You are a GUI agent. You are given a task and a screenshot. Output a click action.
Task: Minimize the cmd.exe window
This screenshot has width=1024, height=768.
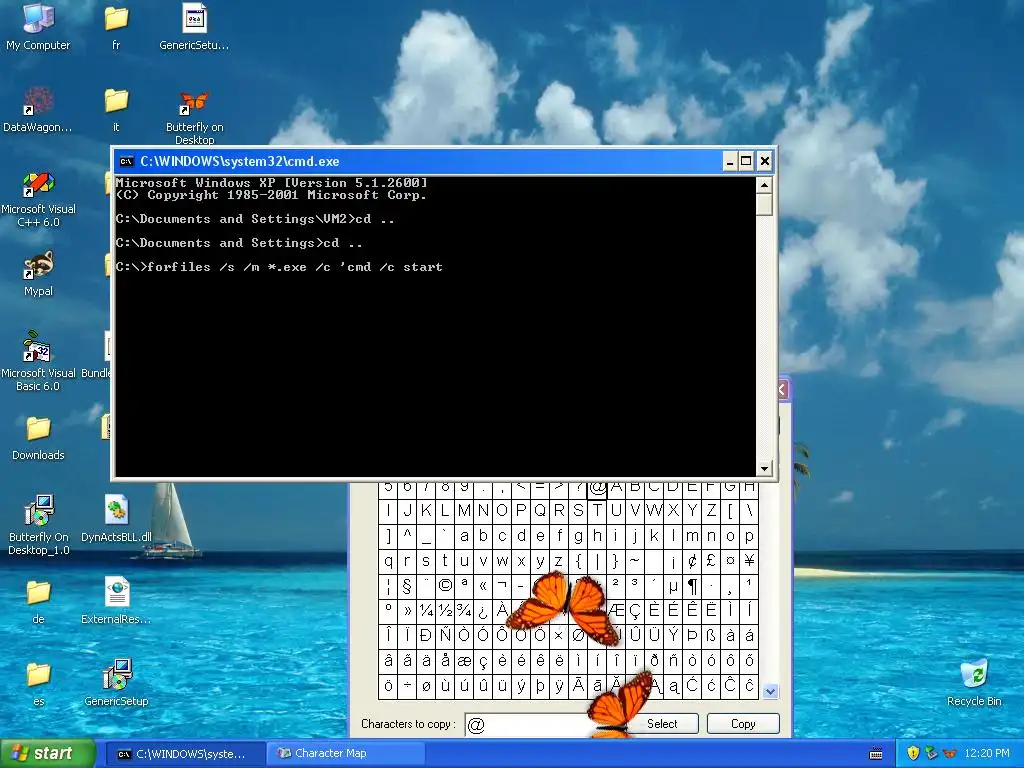(730, 161)
